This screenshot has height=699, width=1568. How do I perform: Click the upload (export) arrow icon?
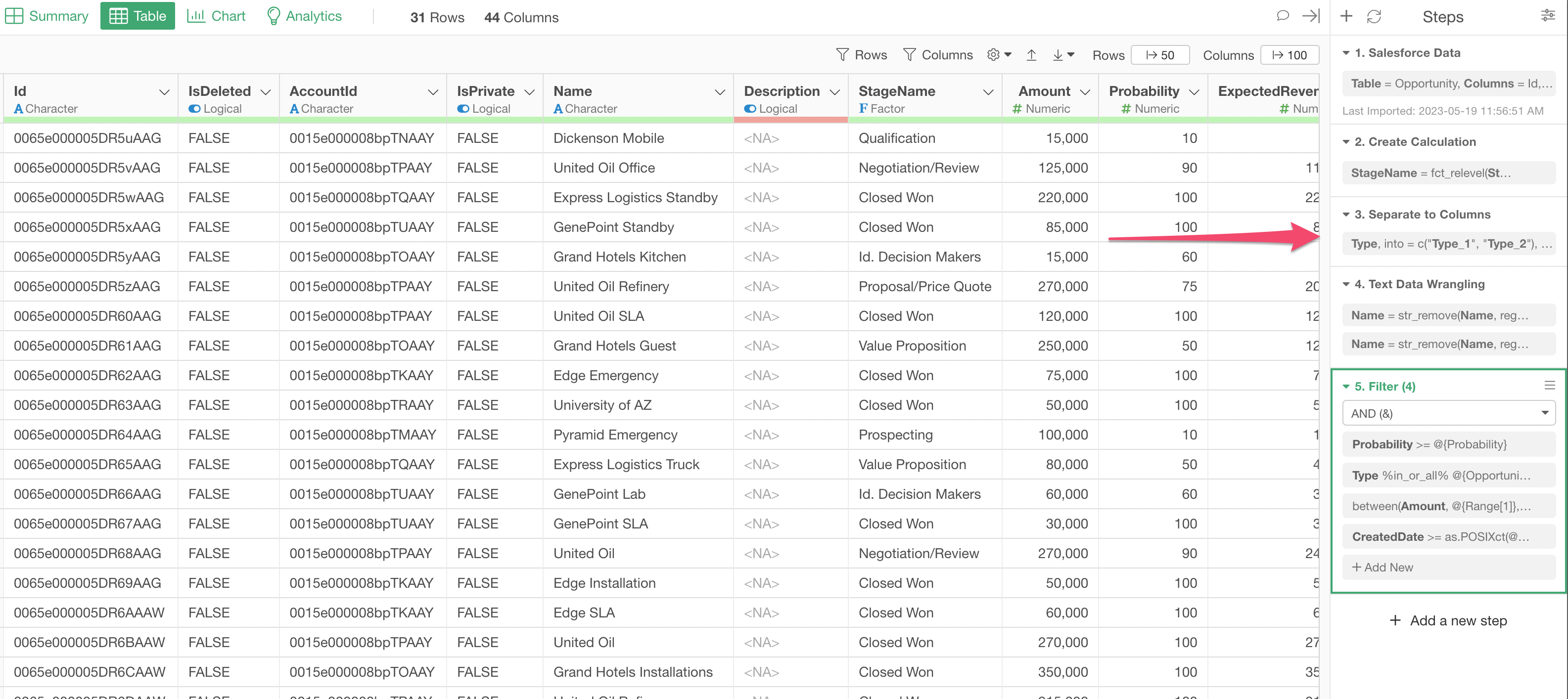point(1031,55)
